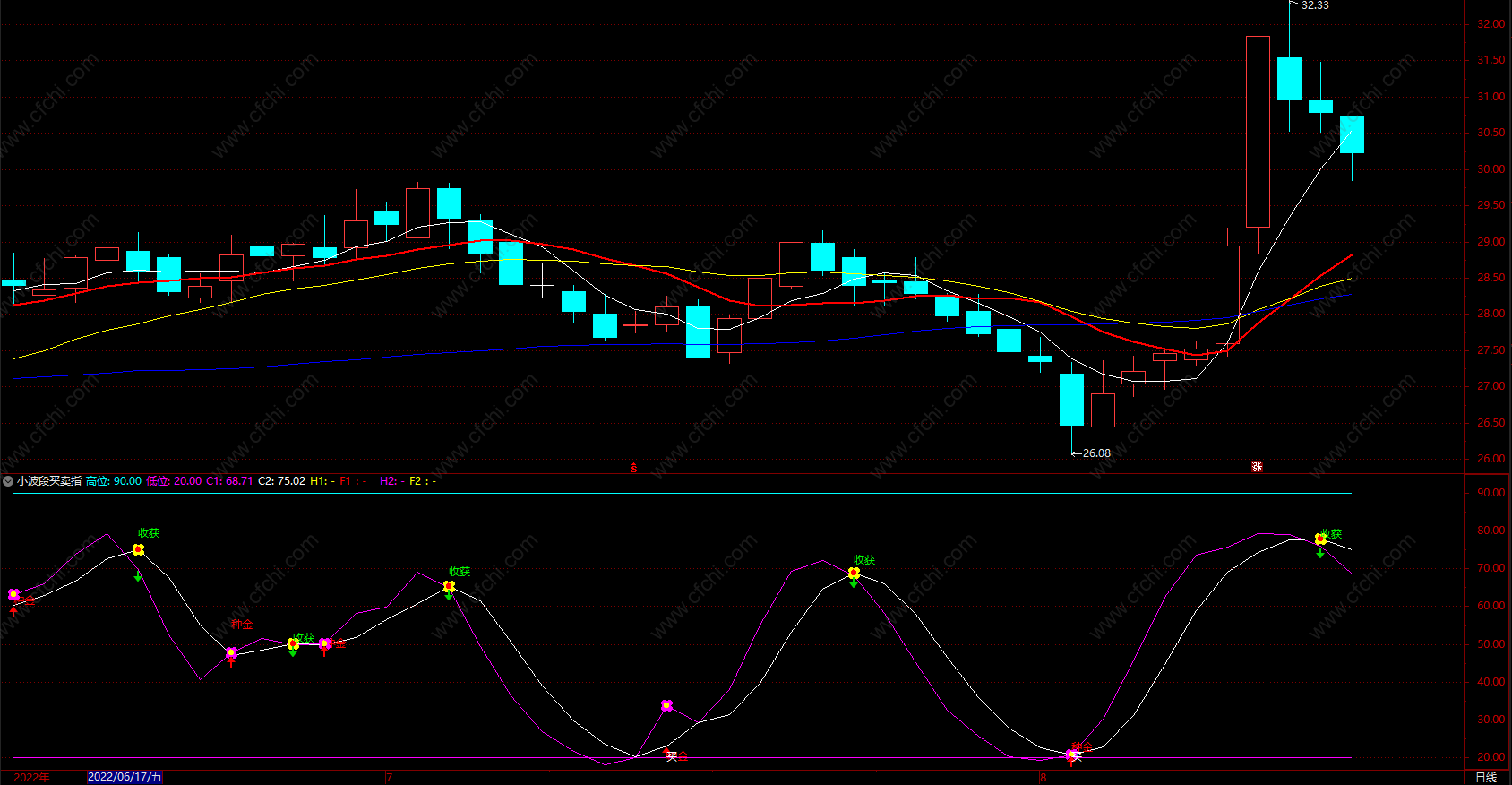Select the tall hollow red candle near 32.00
Viewport: 1512px width, 785px height.
tap(1258, 132)
